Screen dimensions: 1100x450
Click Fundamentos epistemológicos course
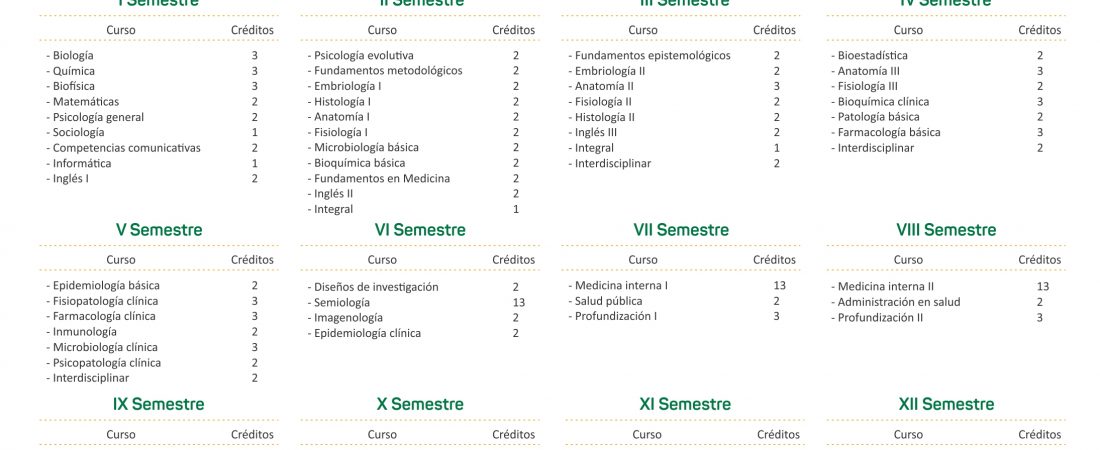coord(650,55)
